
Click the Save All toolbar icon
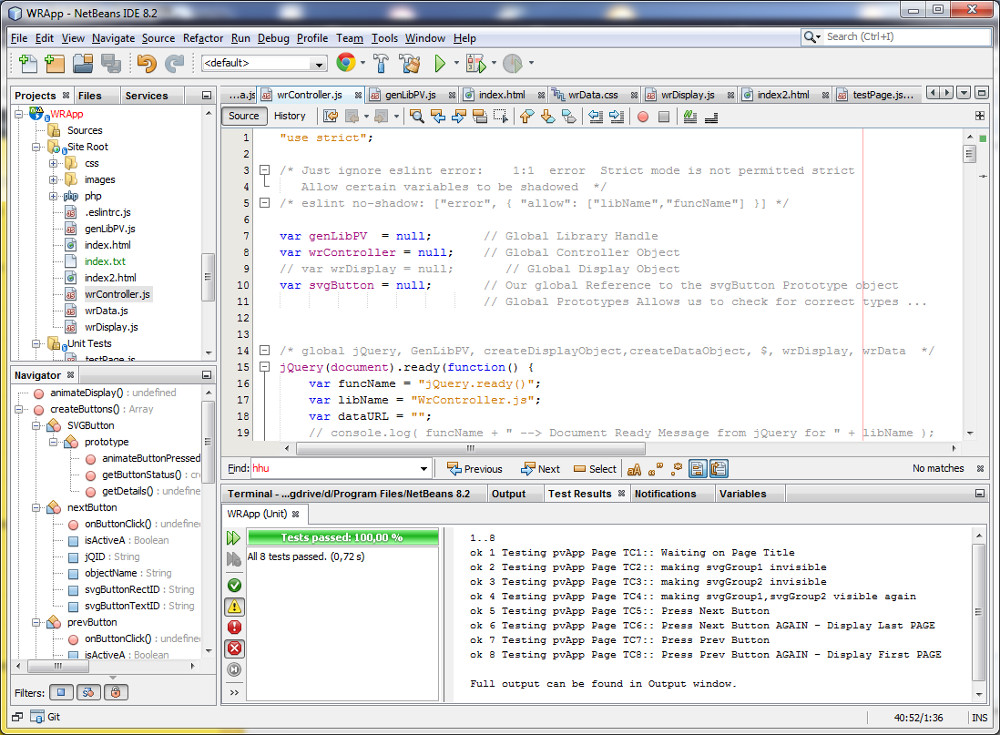111,63
